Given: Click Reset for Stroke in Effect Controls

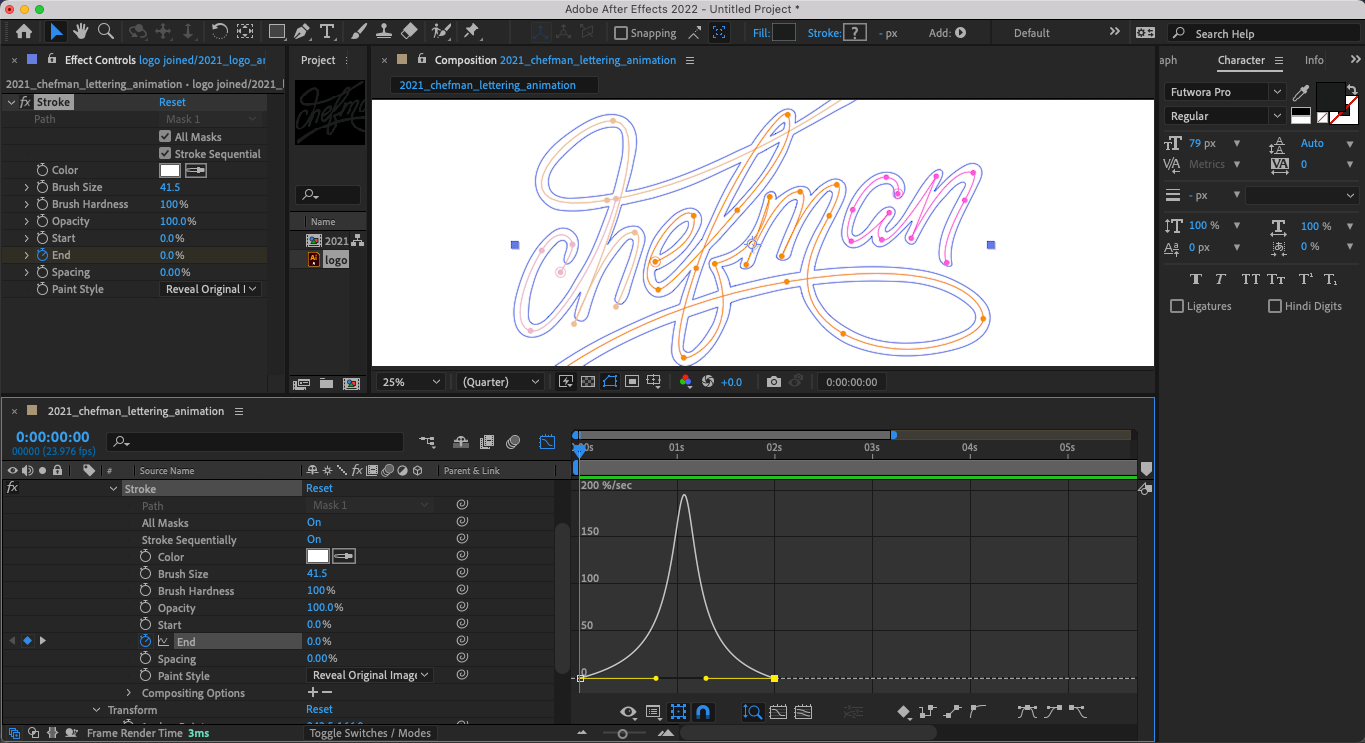Looking at the screenshot, I should (172, 102).
